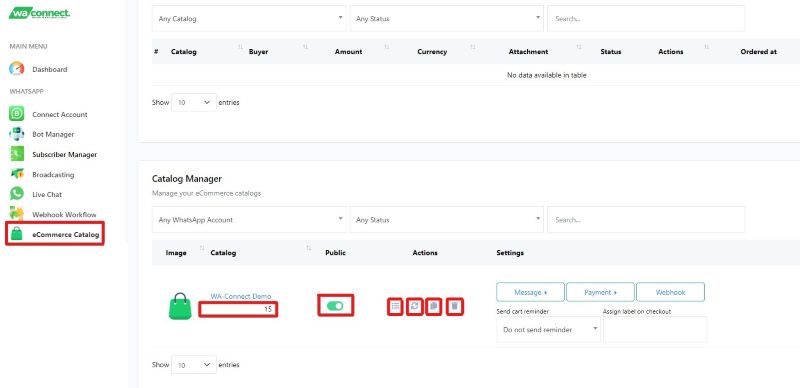This screenshot has height=388, width=800.
Task: Click the Broadcasting megaphone icon
Action: point(17,174)
